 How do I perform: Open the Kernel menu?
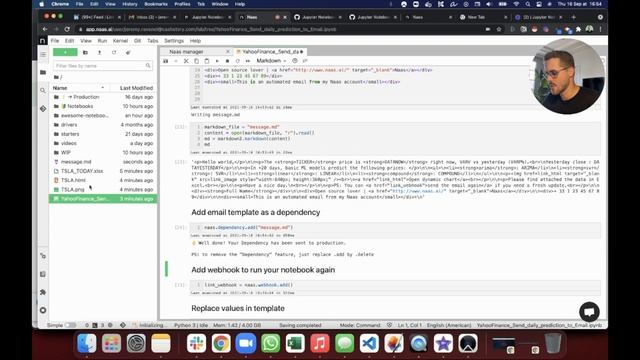(x=120, y=41)
